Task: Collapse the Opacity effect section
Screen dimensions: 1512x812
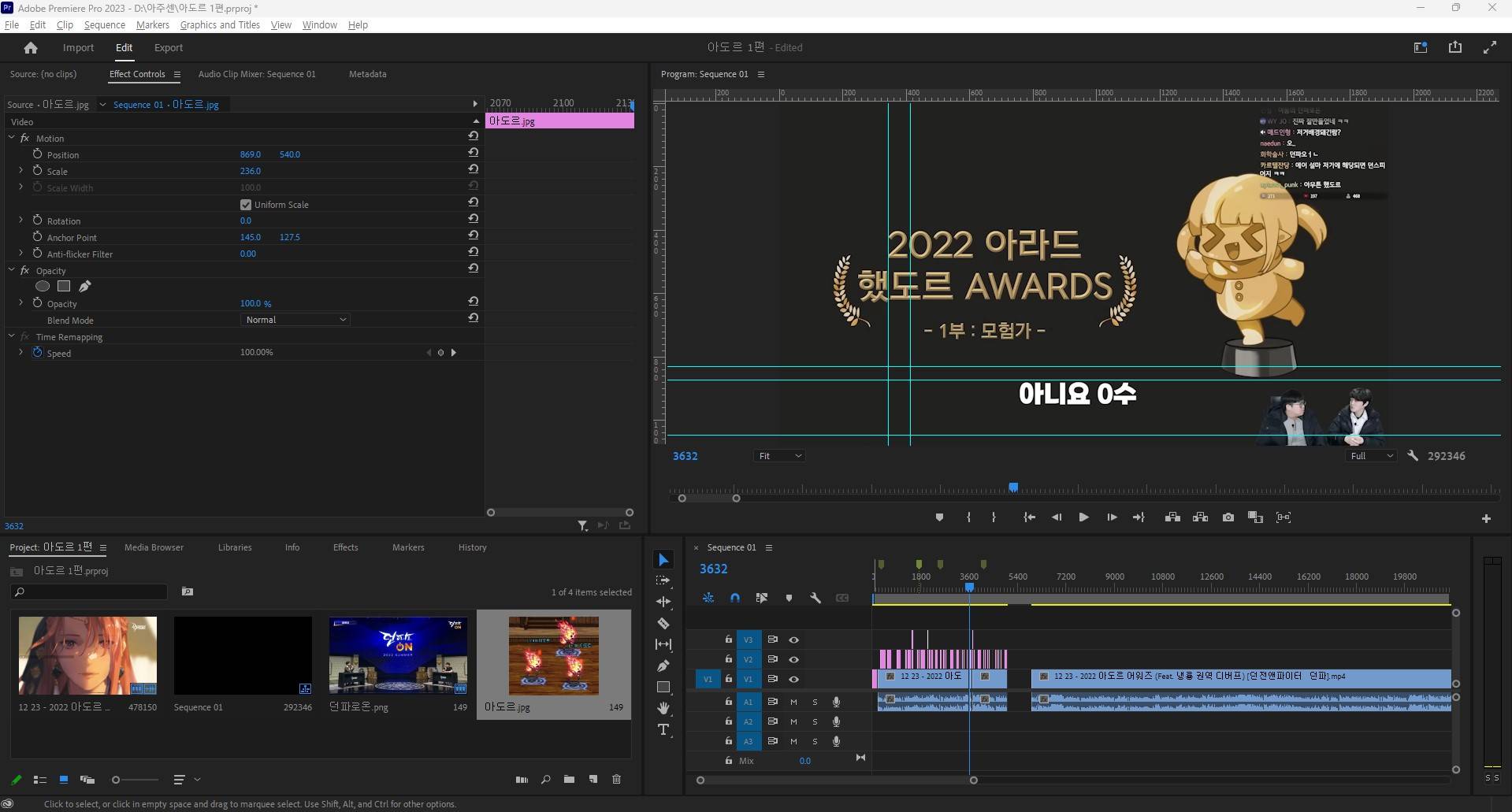Action: pos(12,270)
